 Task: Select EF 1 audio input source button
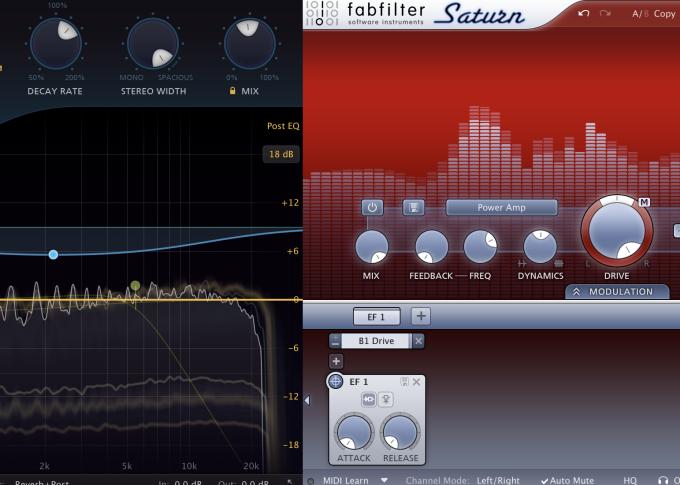tap(369, 399)
